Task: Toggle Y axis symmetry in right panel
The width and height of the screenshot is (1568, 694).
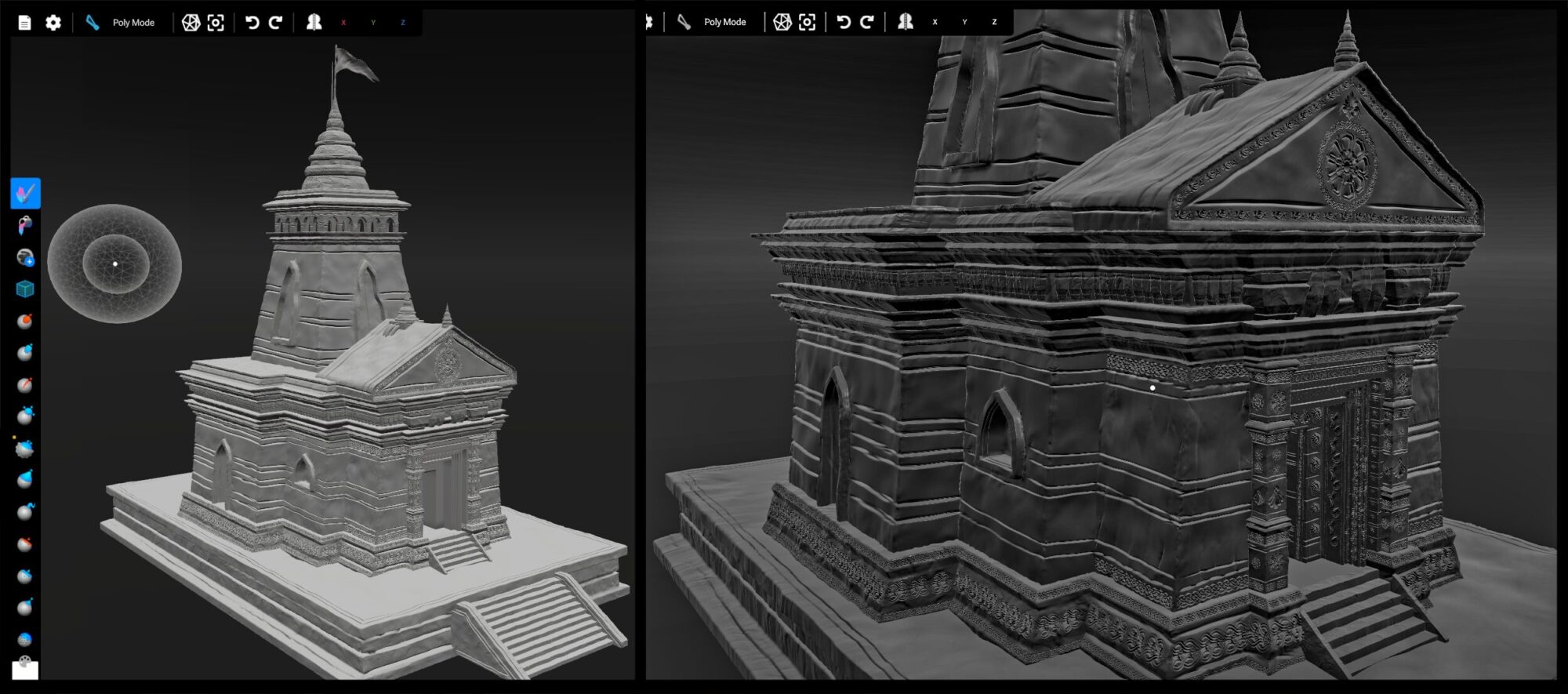Action: (964, 22)
